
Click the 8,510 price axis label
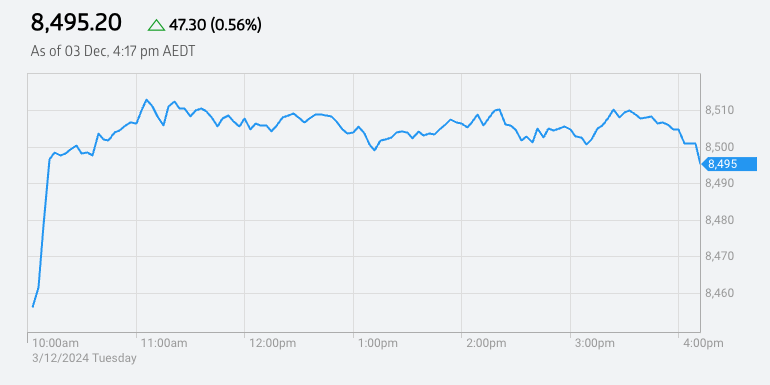719,110
